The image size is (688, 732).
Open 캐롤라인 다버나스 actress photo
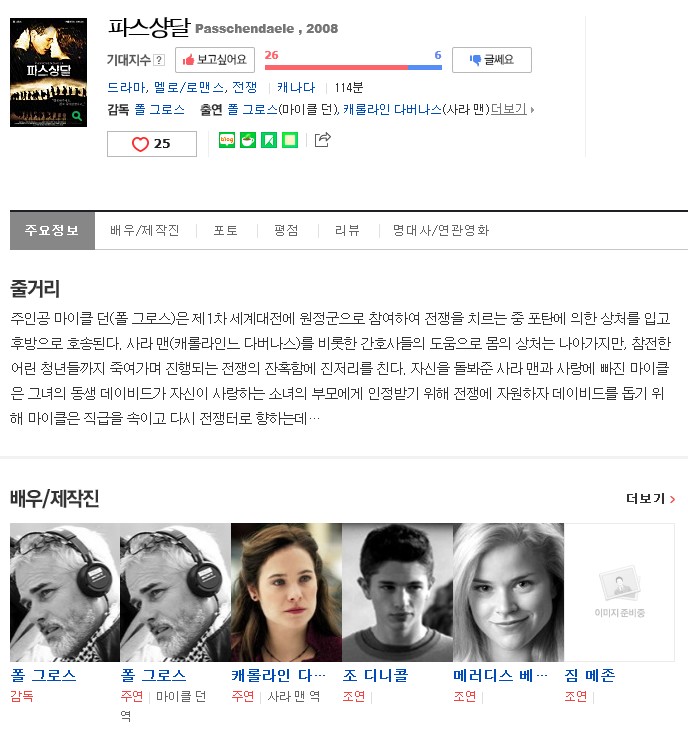(286, 592)
